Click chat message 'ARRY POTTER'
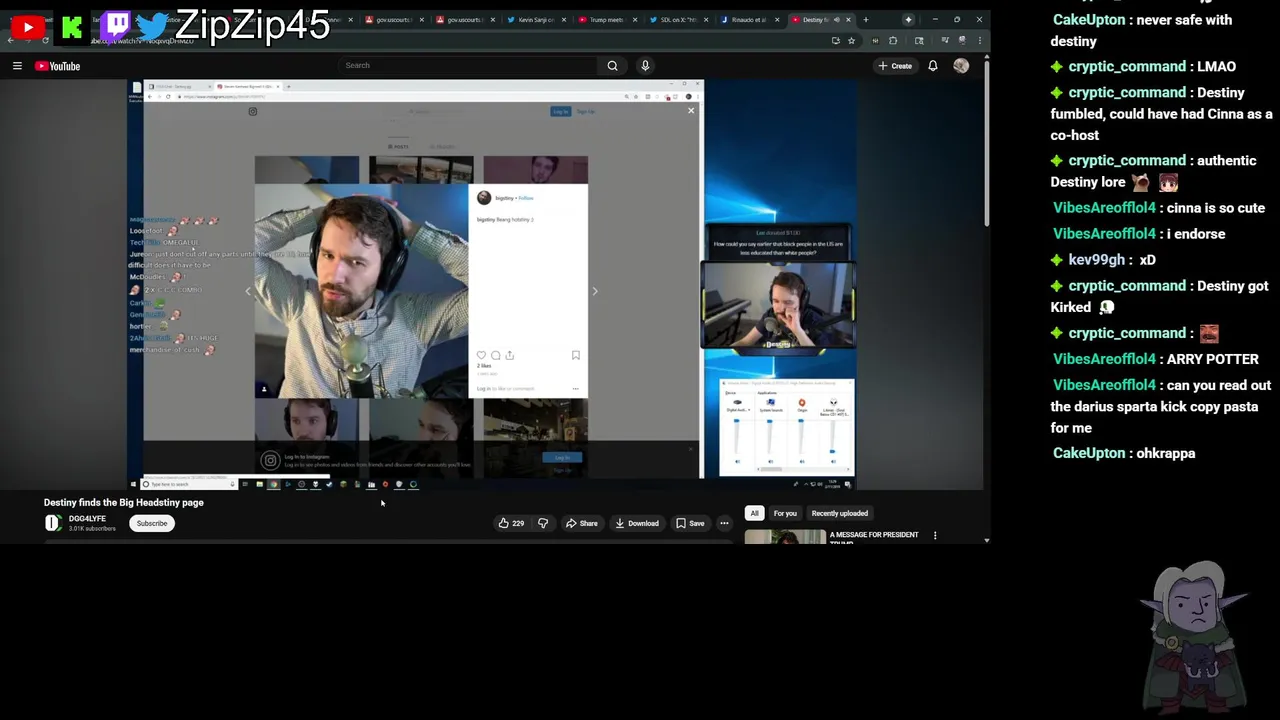 pyautogui.click(x=1156, y=359)
